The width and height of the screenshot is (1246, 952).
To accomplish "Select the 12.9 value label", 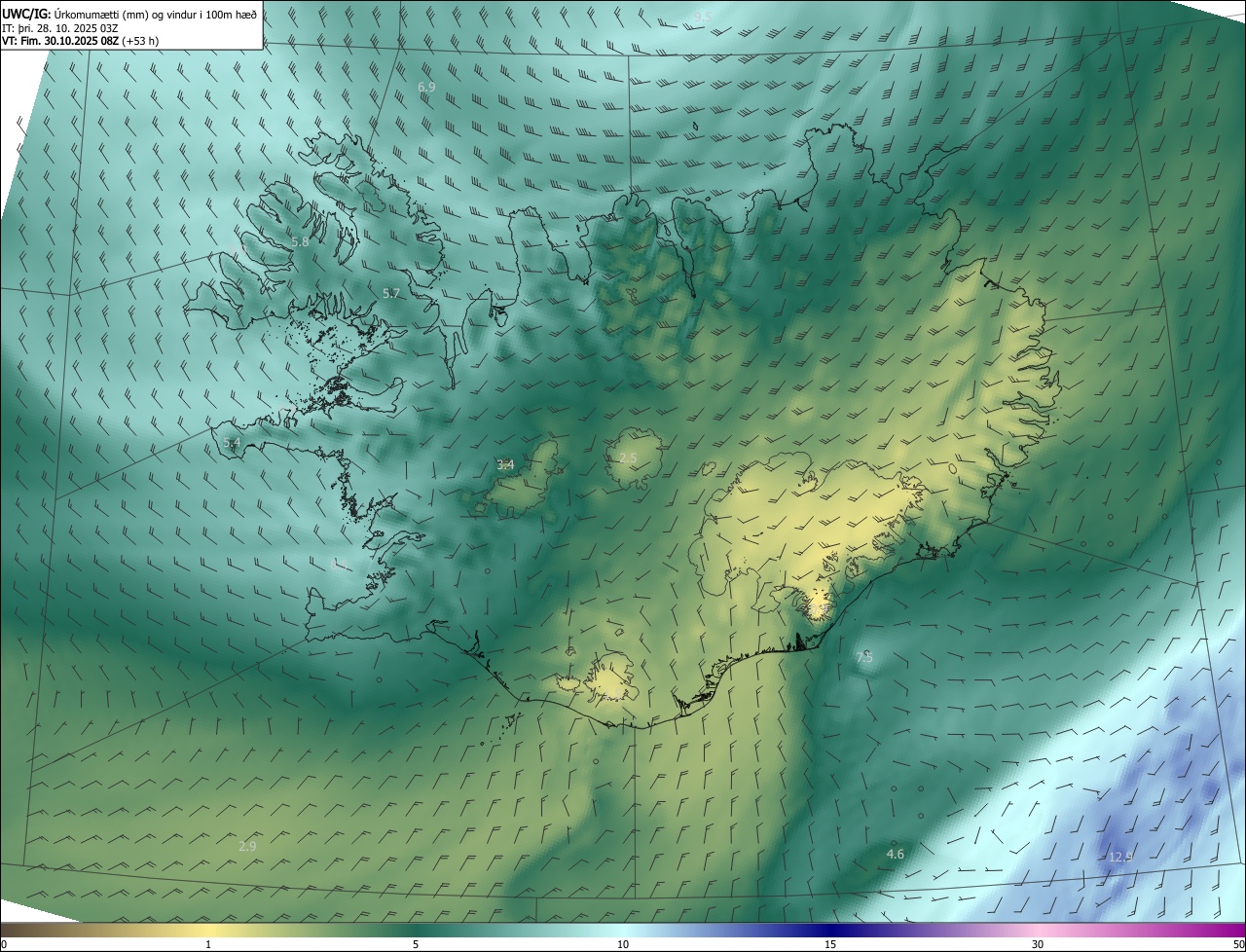I will [x=1120, y=857].
